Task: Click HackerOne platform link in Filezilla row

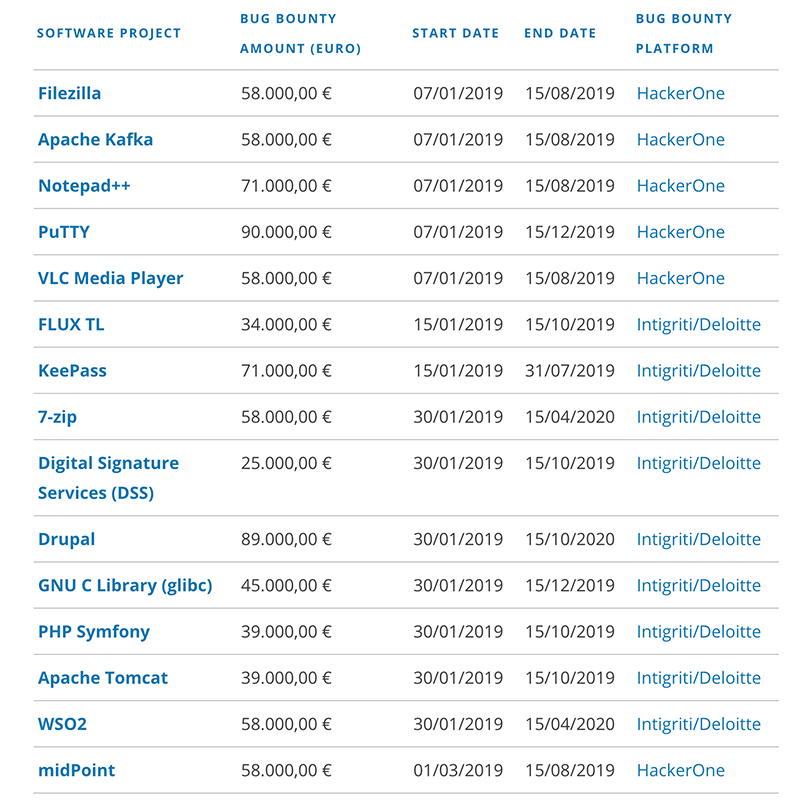Action: click(680, 94)
